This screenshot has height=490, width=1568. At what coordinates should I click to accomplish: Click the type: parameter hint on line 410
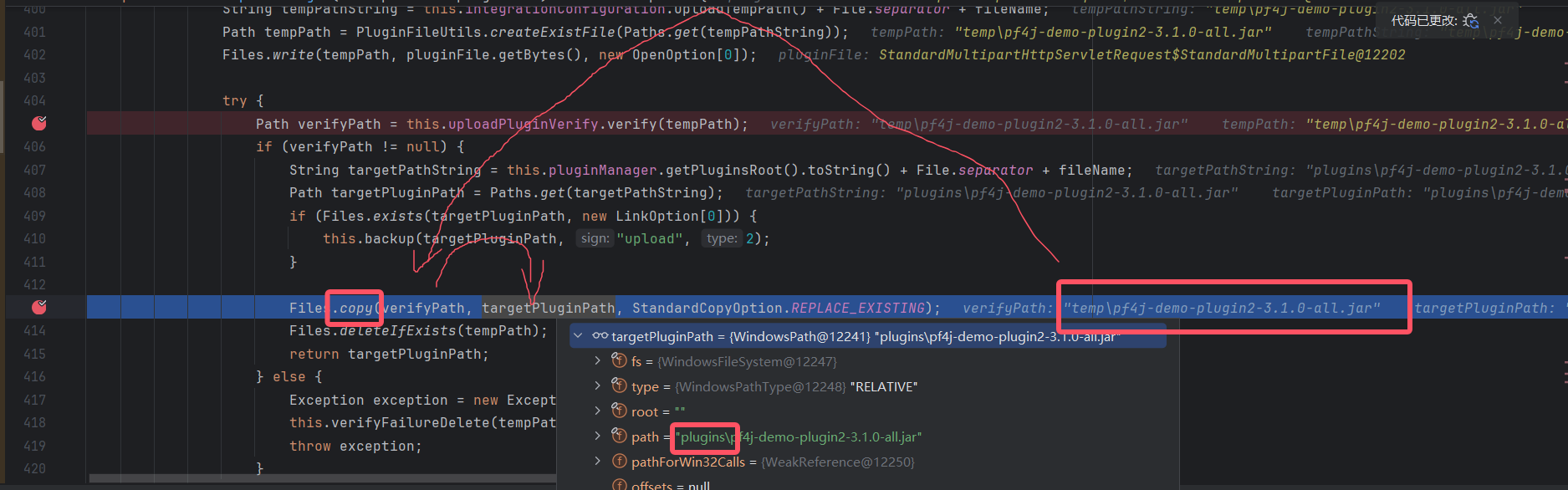(x=722, y=238)
